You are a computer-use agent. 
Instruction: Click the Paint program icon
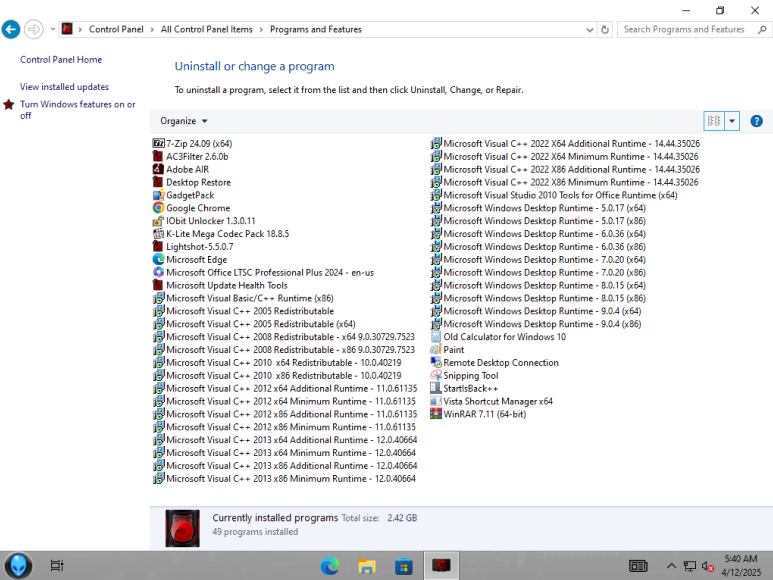click(436, 349)
